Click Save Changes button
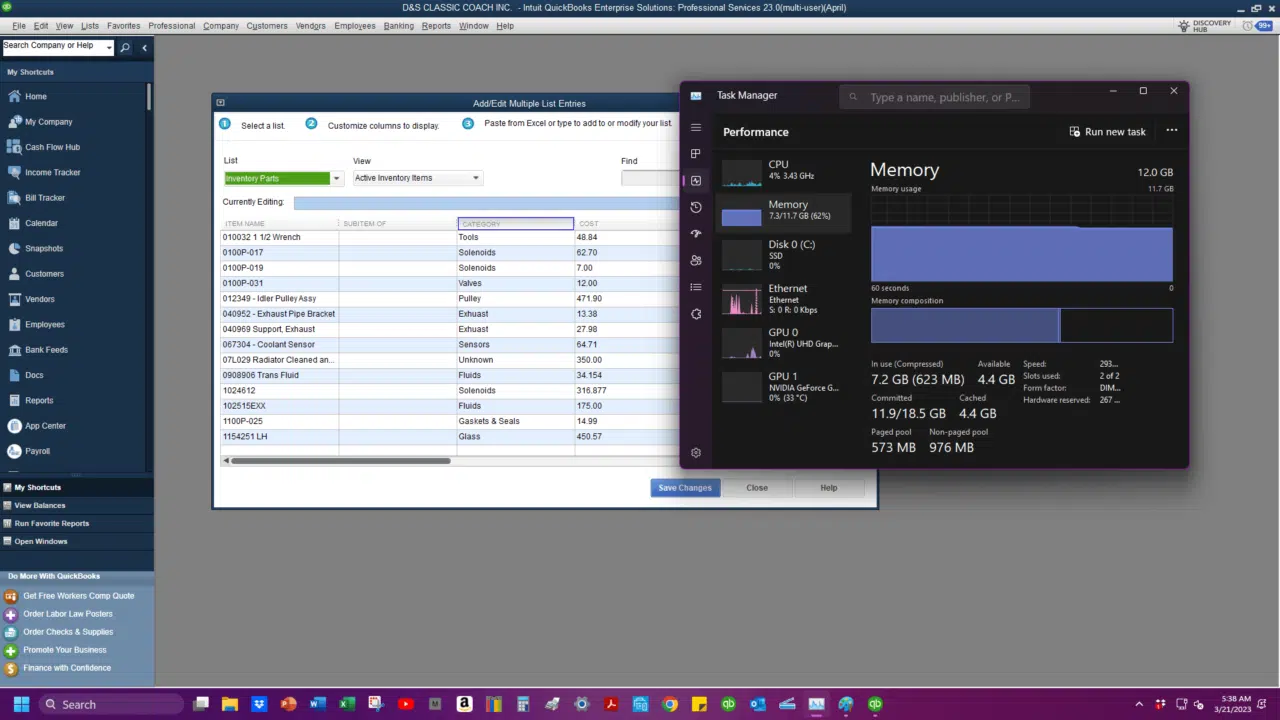This screenshot has width=1280, height=720. pos(685,488)
